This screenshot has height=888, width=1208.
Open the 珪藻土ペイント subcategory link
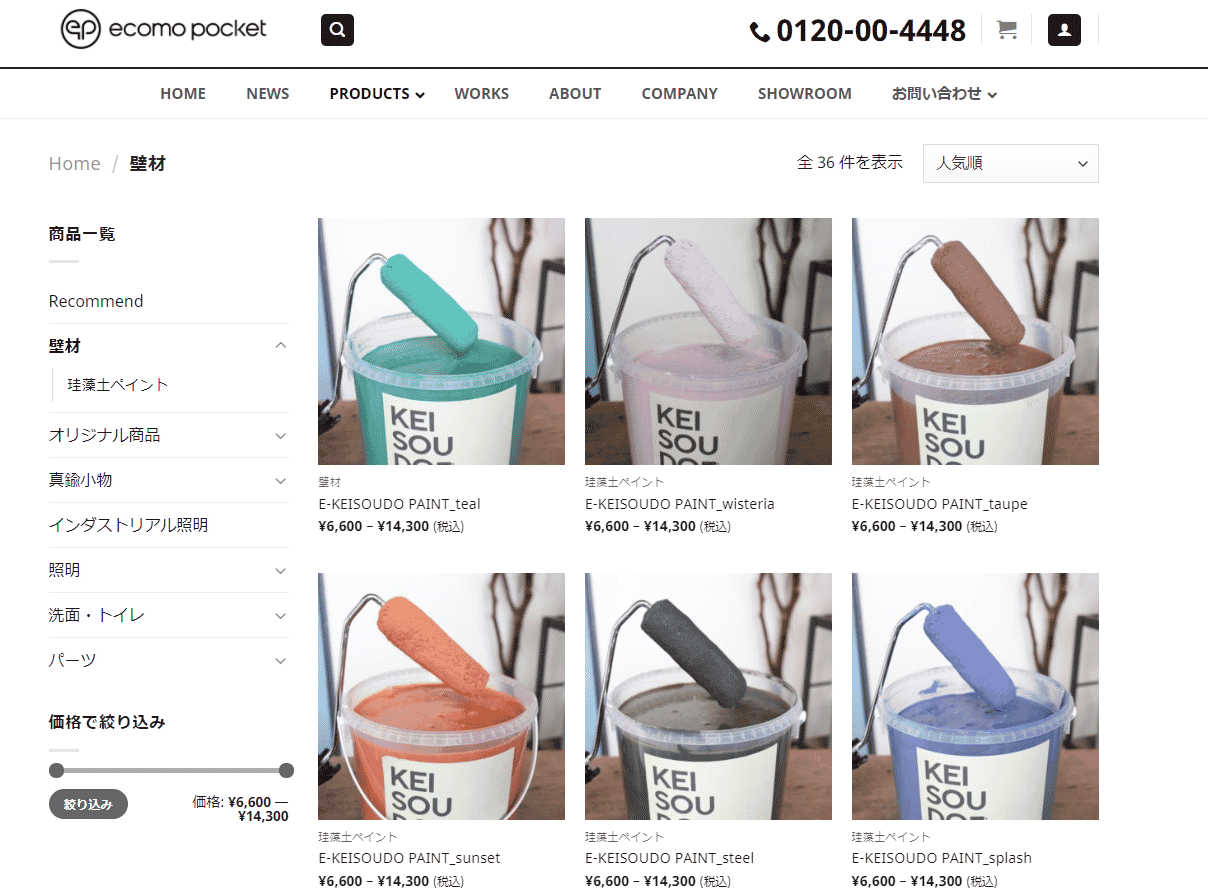[118, 385]
